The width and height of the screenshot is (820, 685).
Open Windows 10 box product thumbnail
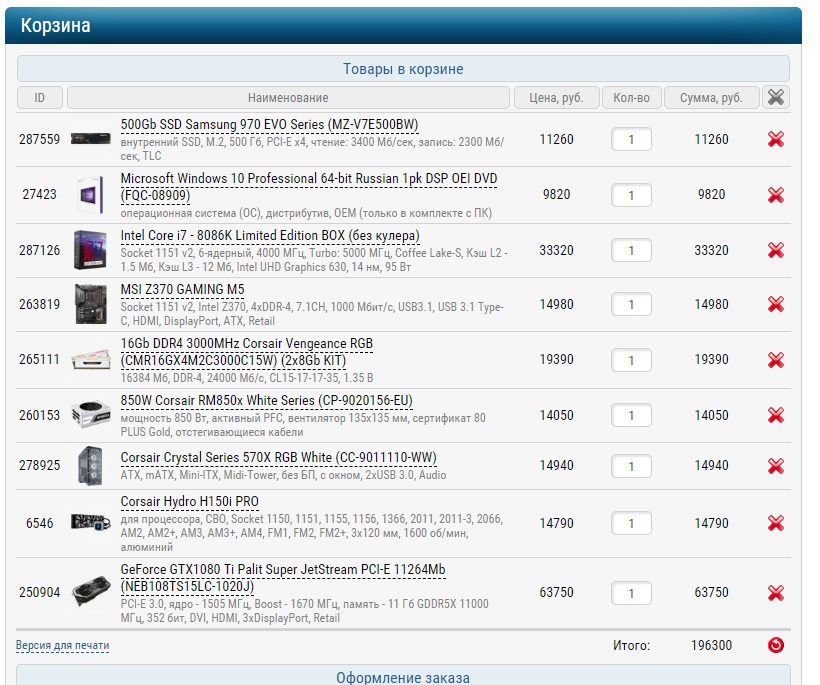(x=90, y=195)
